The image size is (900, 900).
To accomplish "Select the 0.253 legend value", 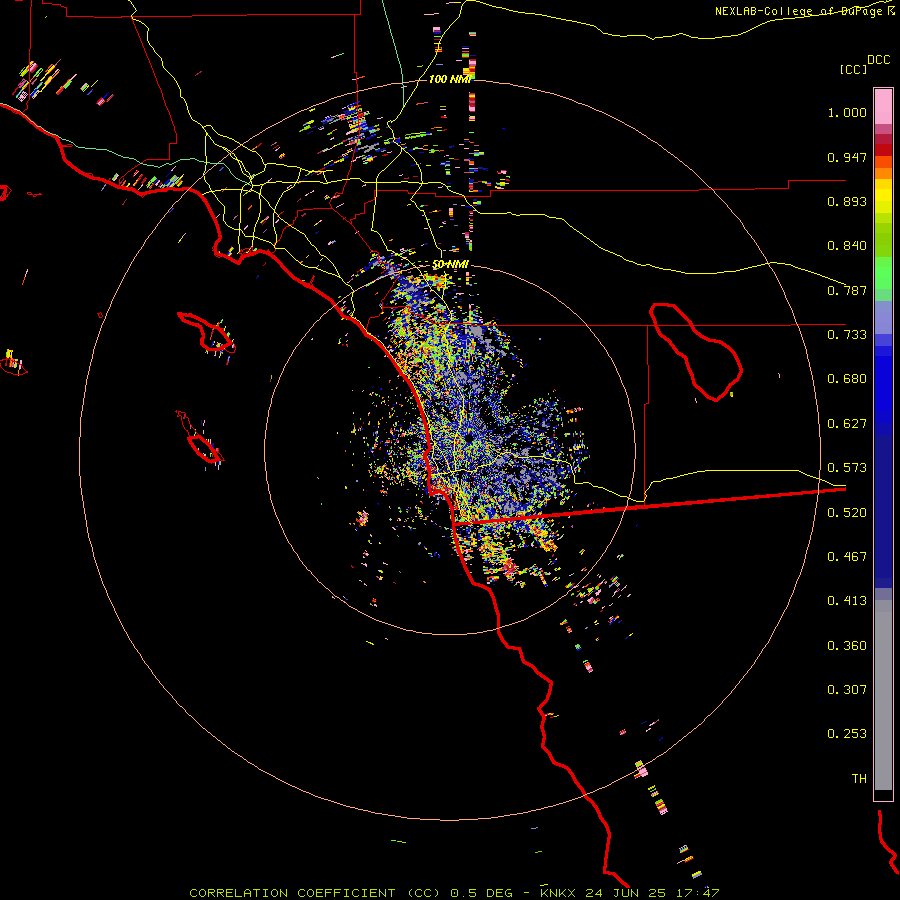I will [847, 734].
